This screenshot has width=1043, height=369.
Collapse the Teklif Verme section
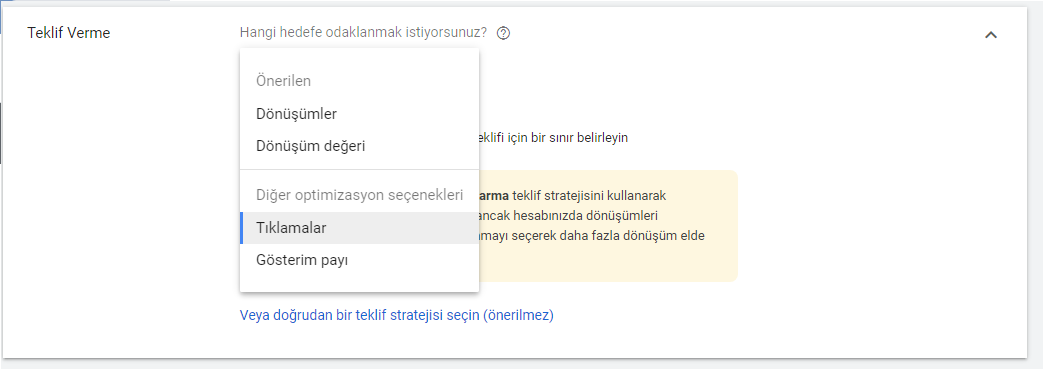coord(990,35)
